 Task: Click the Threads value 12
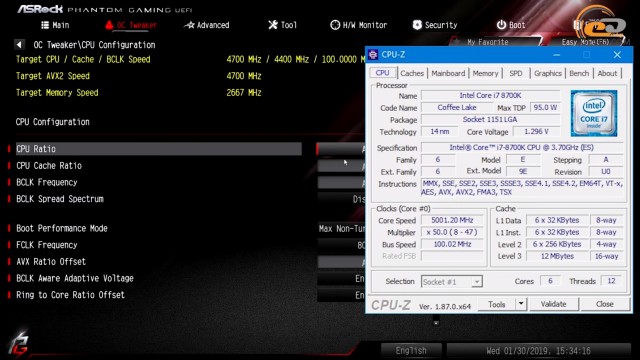coord(611,281)
